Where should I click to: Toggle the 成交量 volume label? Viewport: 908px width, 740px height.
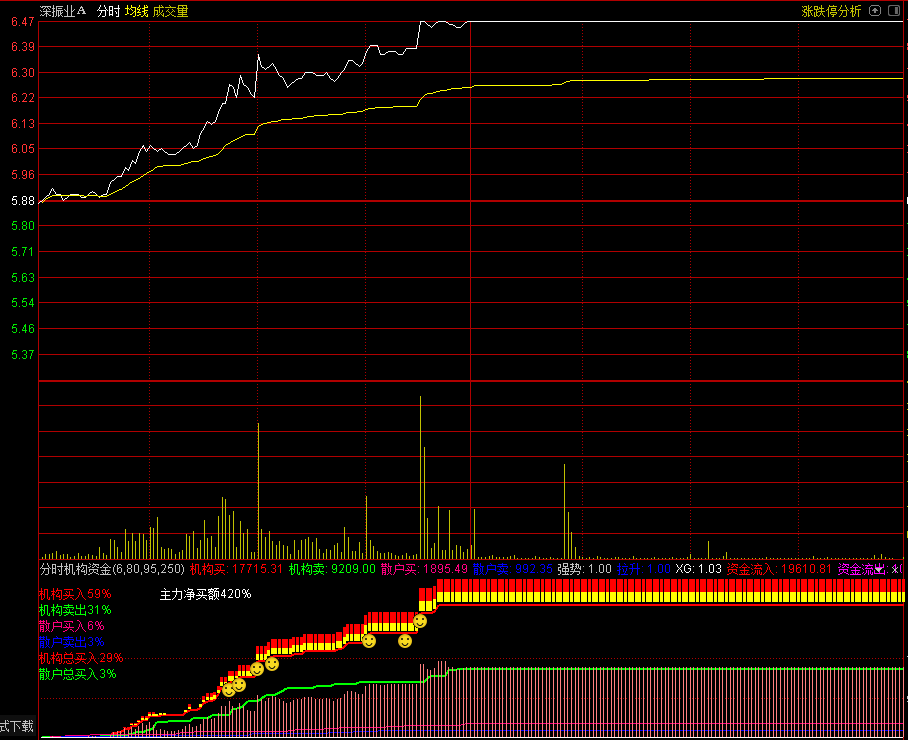point(171,11)
